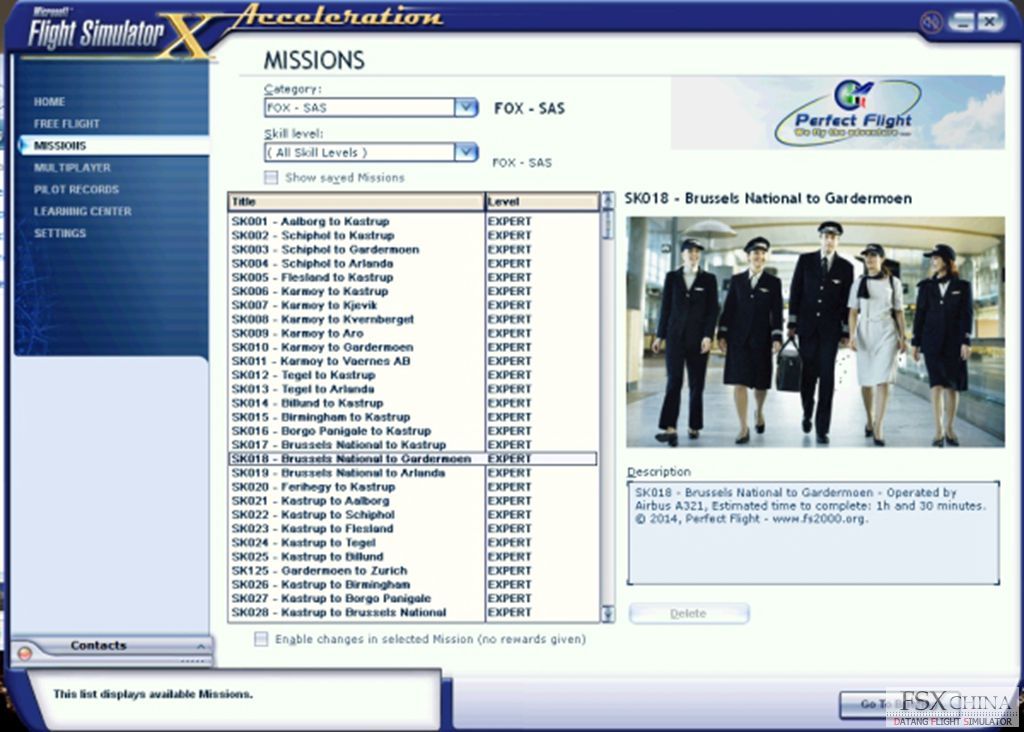The image size is (1024, 732).
Task: Open the Category dropdown arrow
Action: click(466, 107)
